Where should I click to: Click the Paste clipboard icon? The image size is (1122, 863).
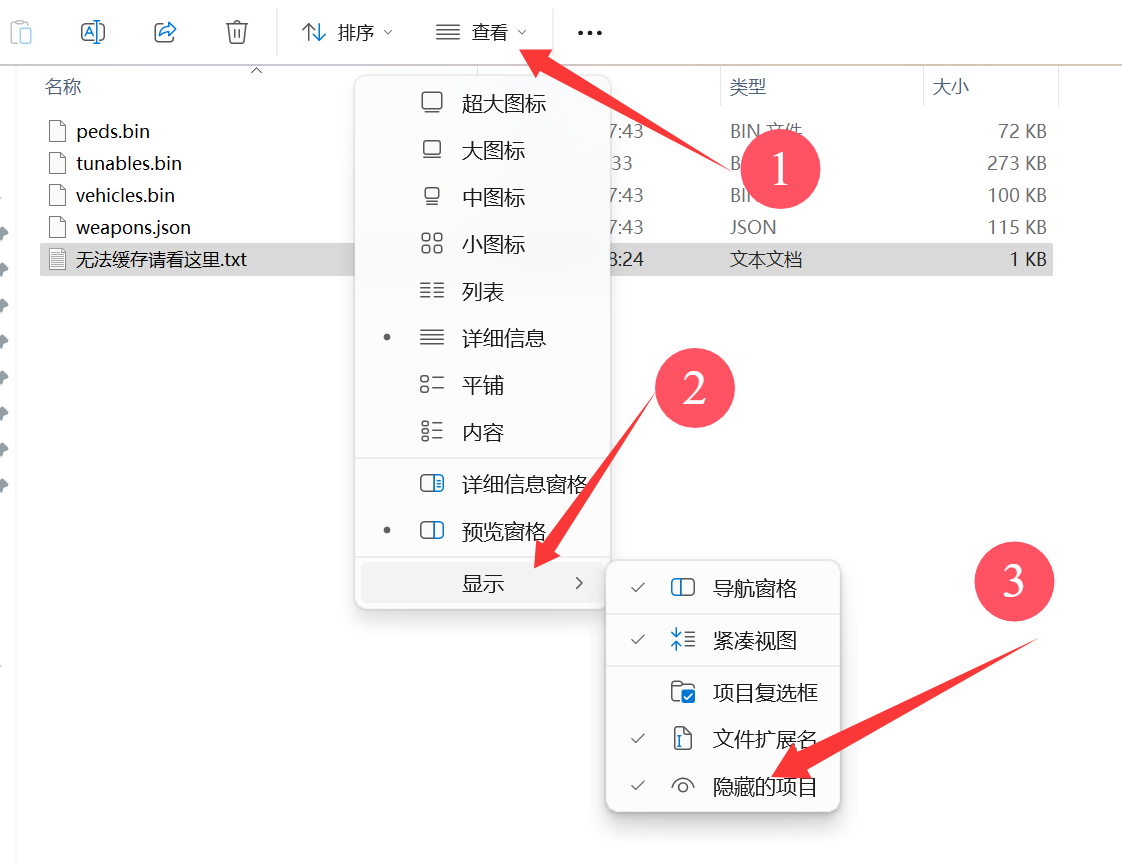click(21, 32)
